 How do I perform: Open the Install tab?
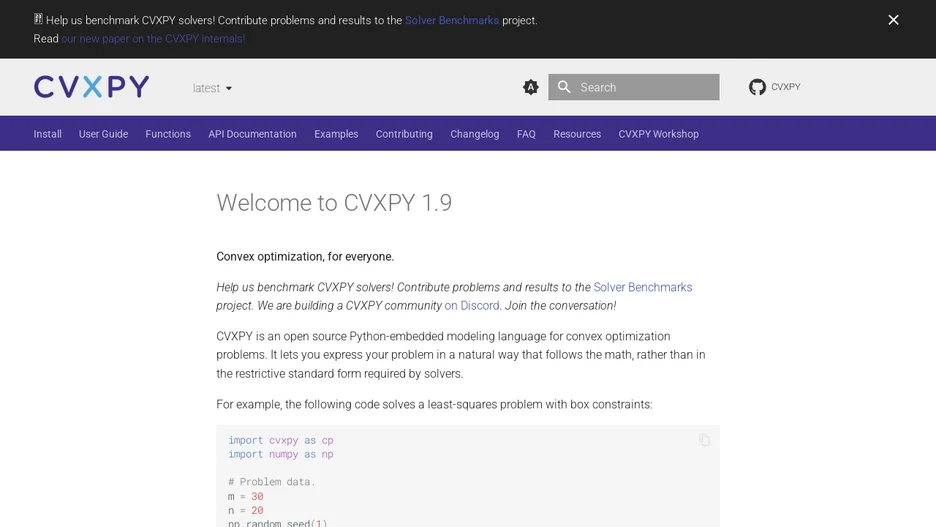[47, 134]
